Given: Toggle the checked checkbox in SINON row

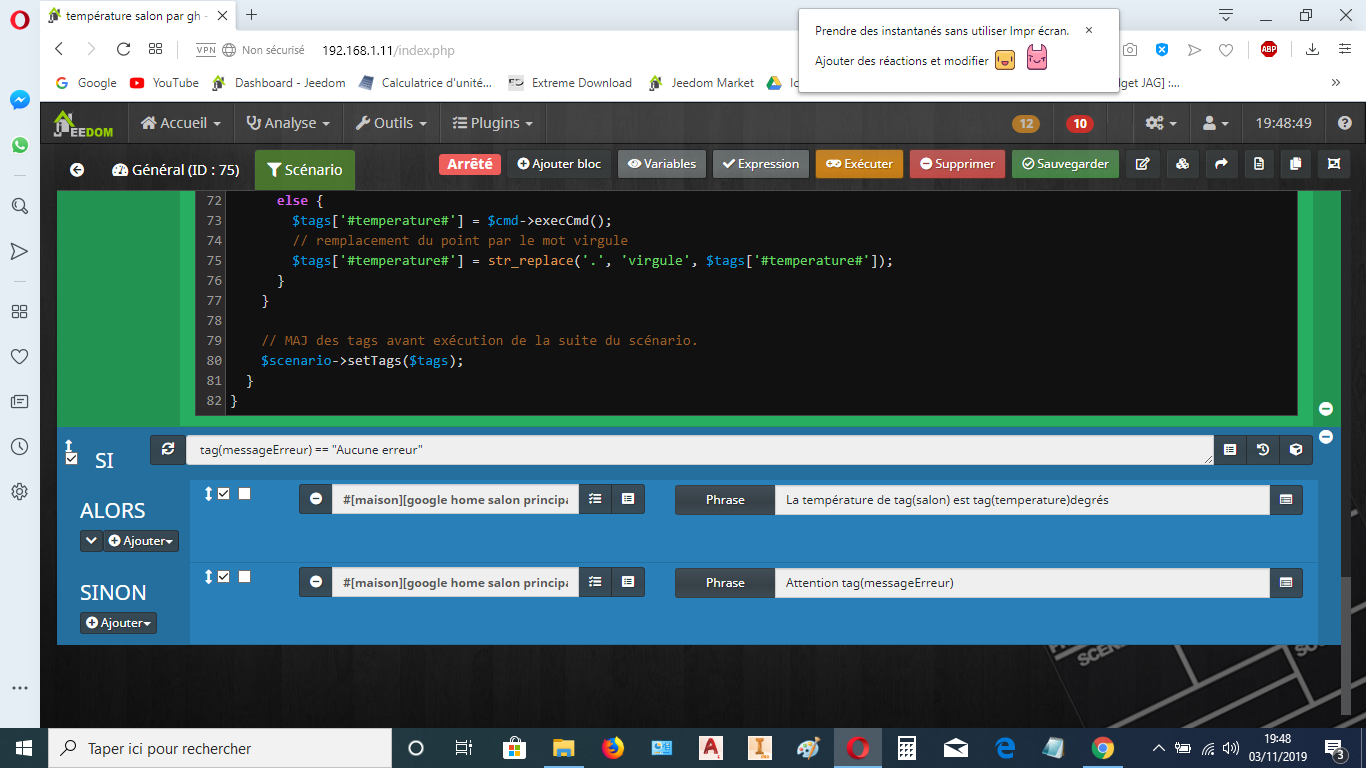Looking at the screenshot, I should pyautogui.click(x=224, y=576).
